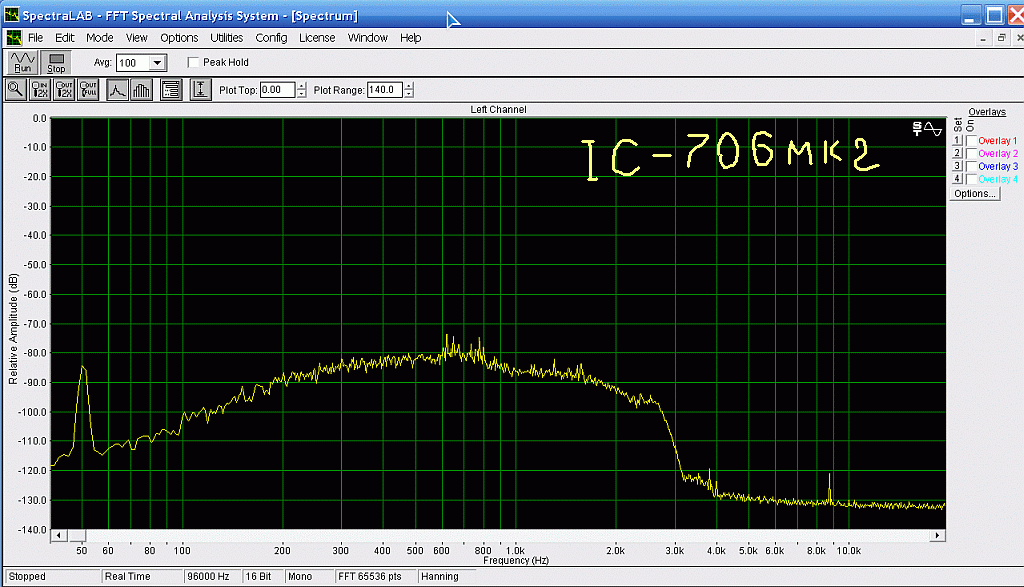Click the overlay Set 2 button

coord(957,153)
